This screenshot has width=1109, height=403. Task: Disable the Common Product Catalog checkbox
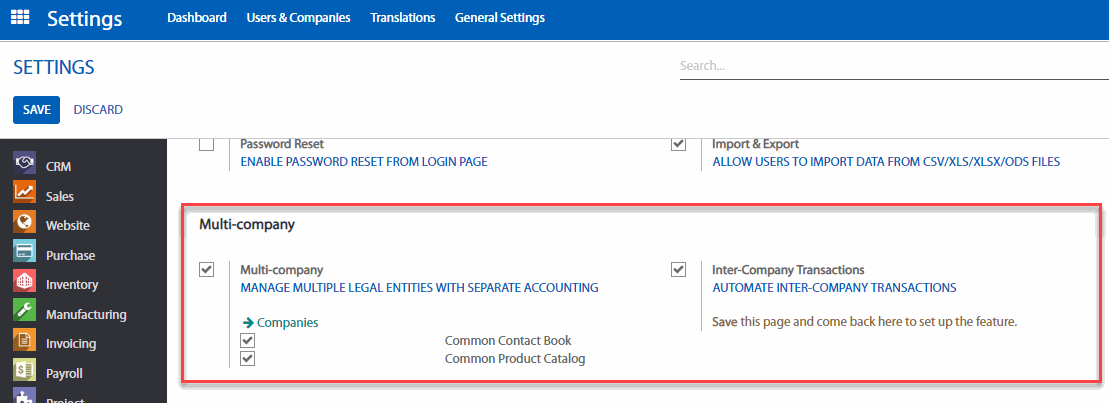[248, 359]
